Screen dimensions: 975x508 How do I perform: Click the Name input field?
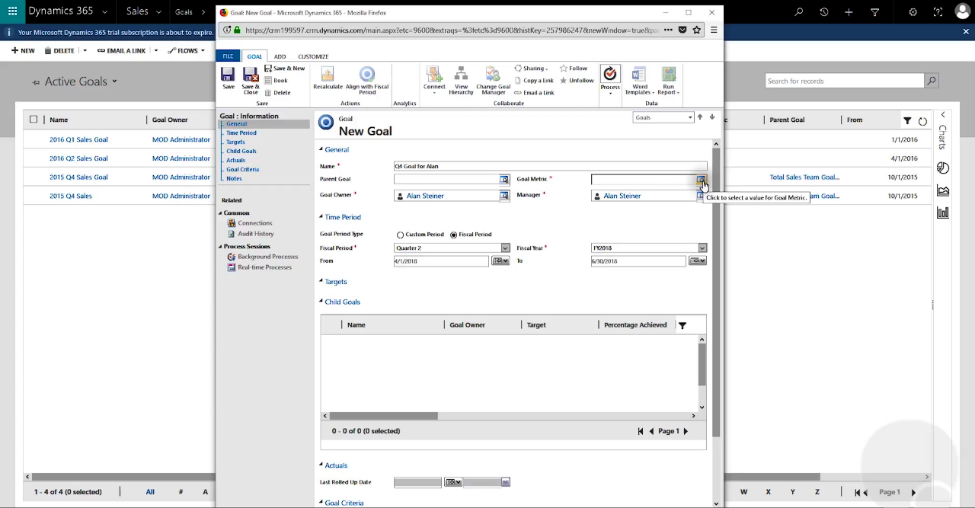coord(550,166)
